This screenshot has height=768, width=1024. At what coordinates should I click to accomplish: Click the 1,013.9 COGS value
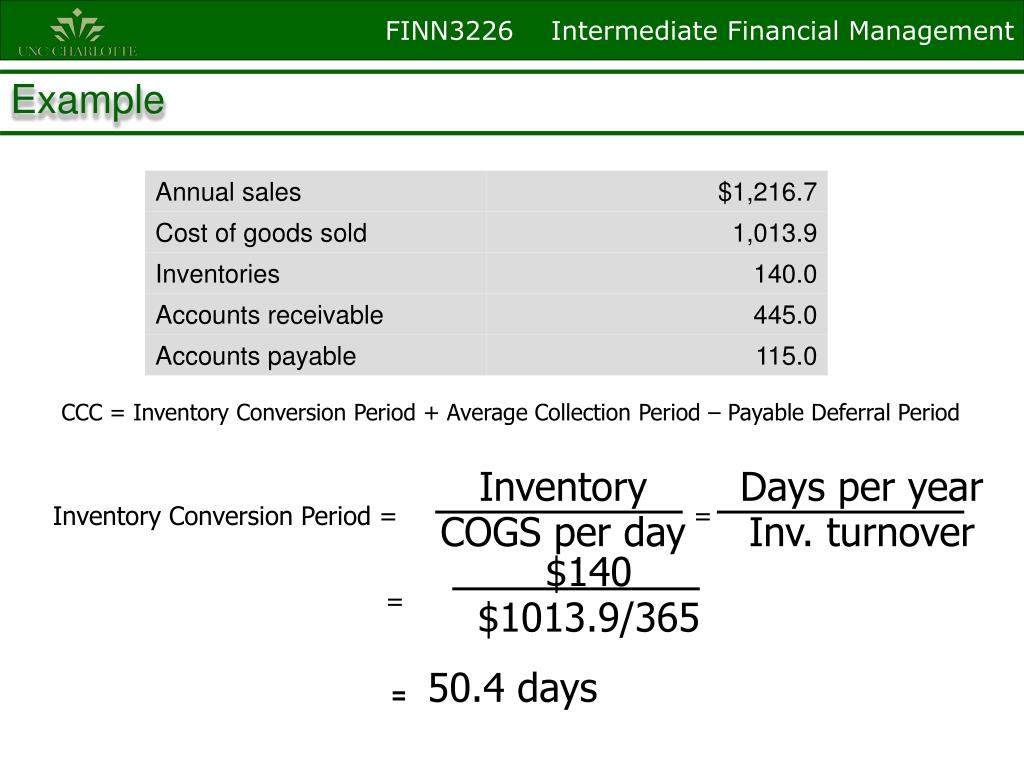[x=775, y=234]
